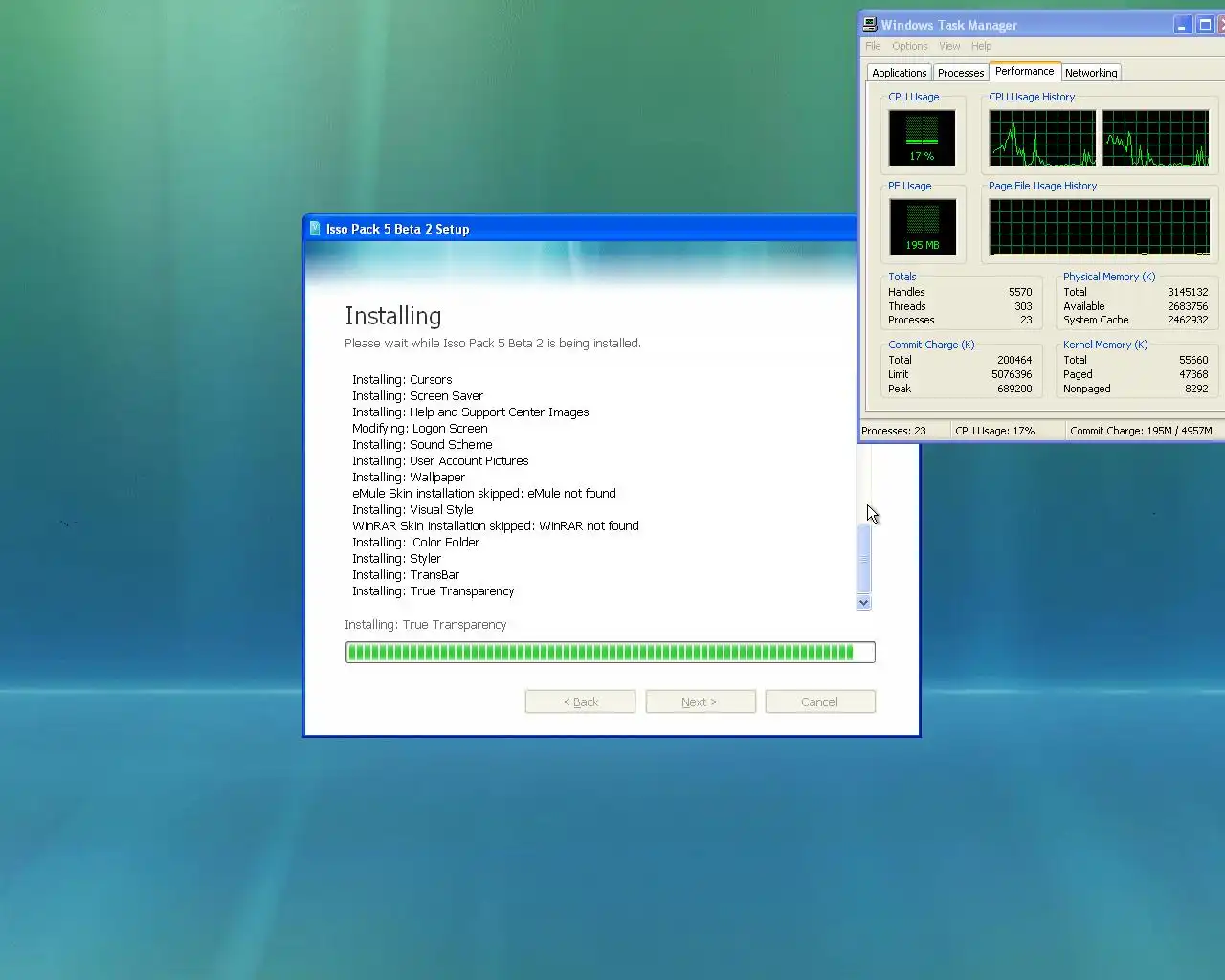Select log line 'Installing: Sound Scheme'

point(422,445)
